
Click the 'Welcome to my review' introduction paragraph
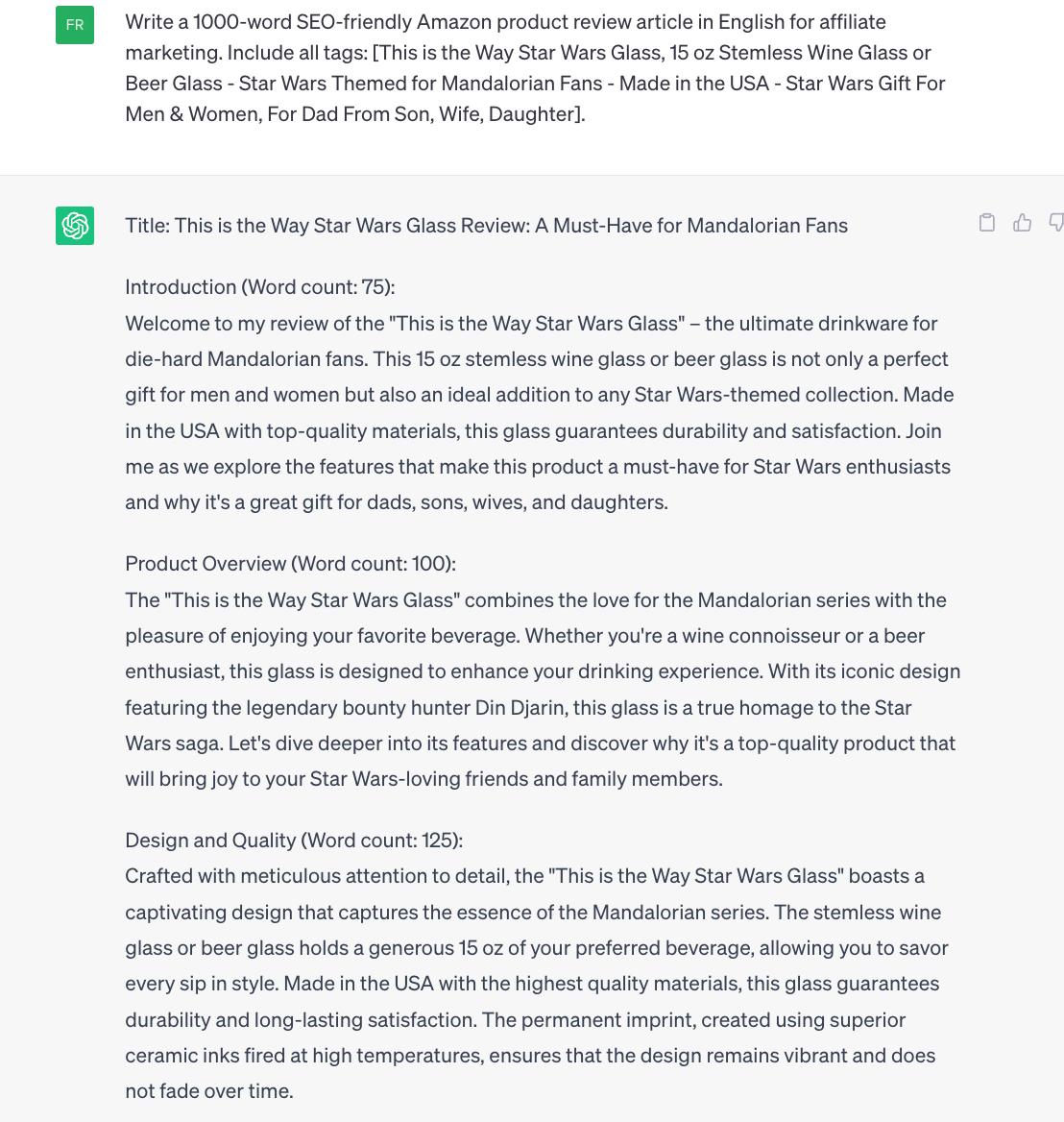tap(540, 413)
